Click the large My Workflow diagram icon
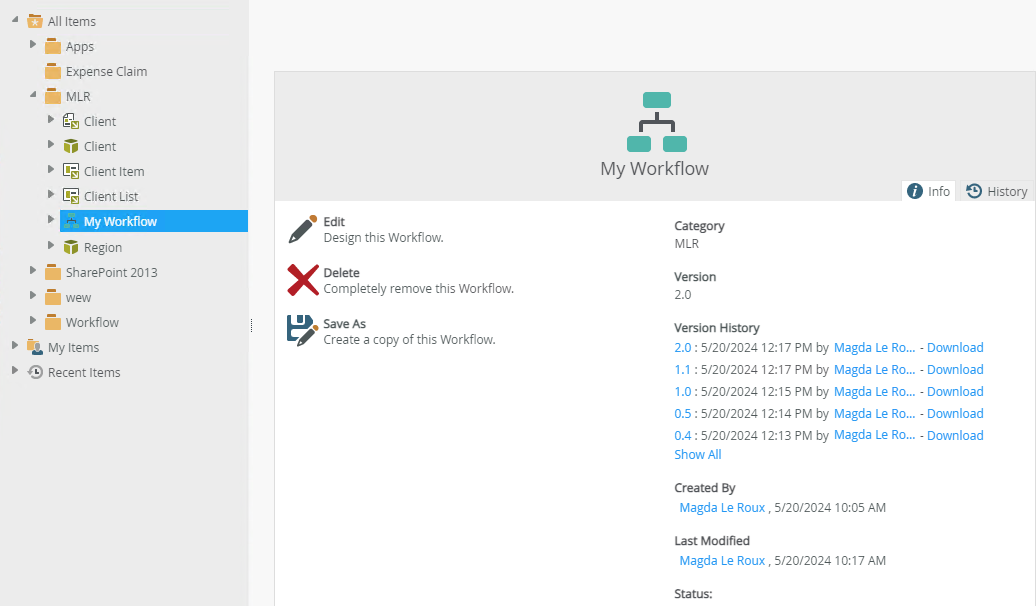 point(656,122)
